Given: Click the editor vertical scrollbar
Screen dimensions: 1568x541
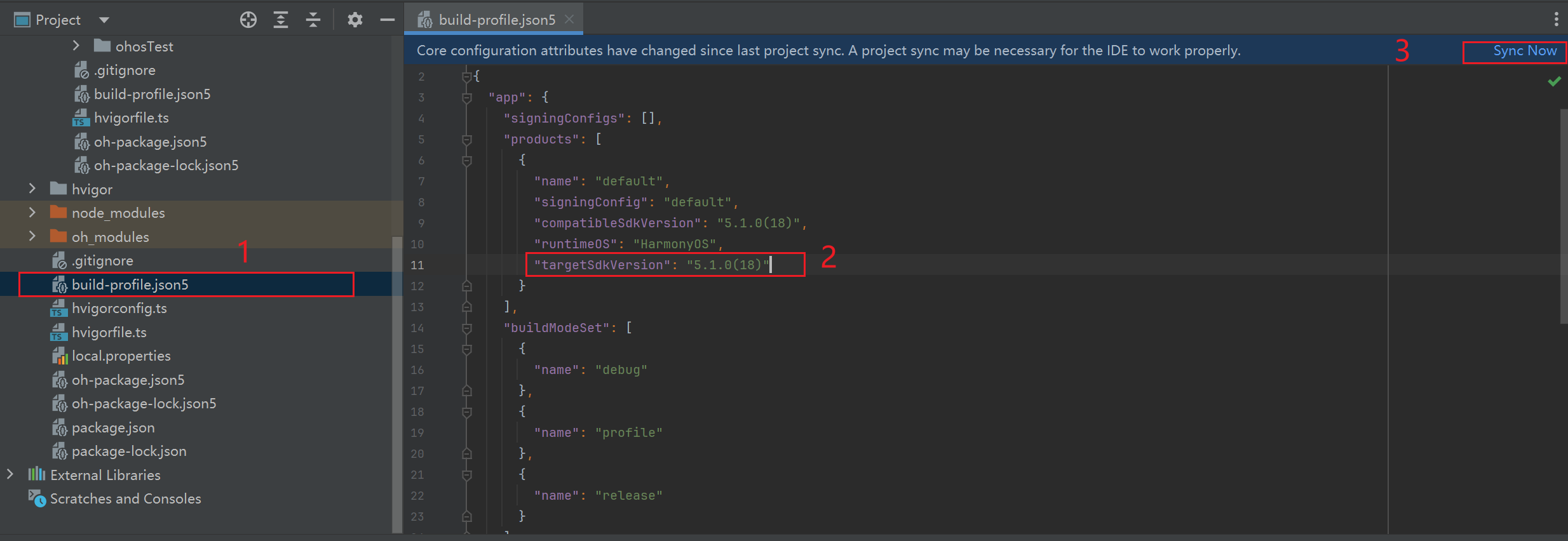Looking at the screenshot, I should pyautogui.click(x=1563, y=216).
